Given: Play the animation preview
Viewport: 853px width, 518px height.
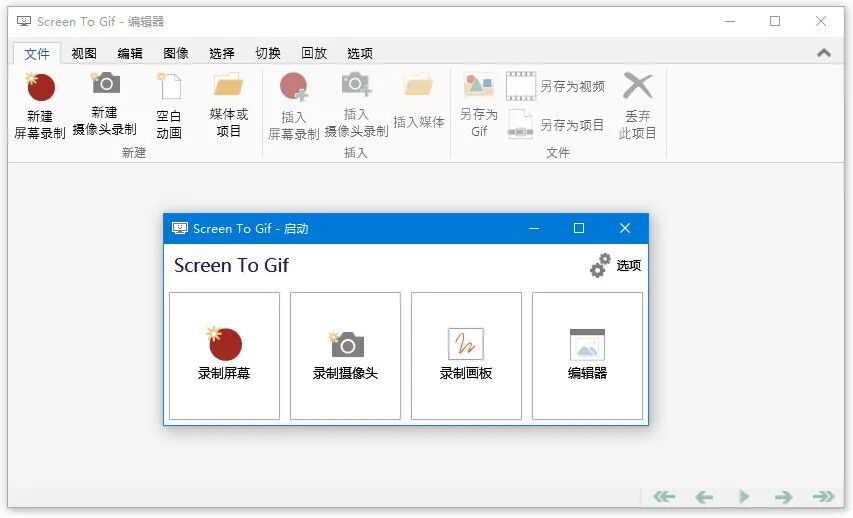Looking at the screenshot, I should point(744,496).
